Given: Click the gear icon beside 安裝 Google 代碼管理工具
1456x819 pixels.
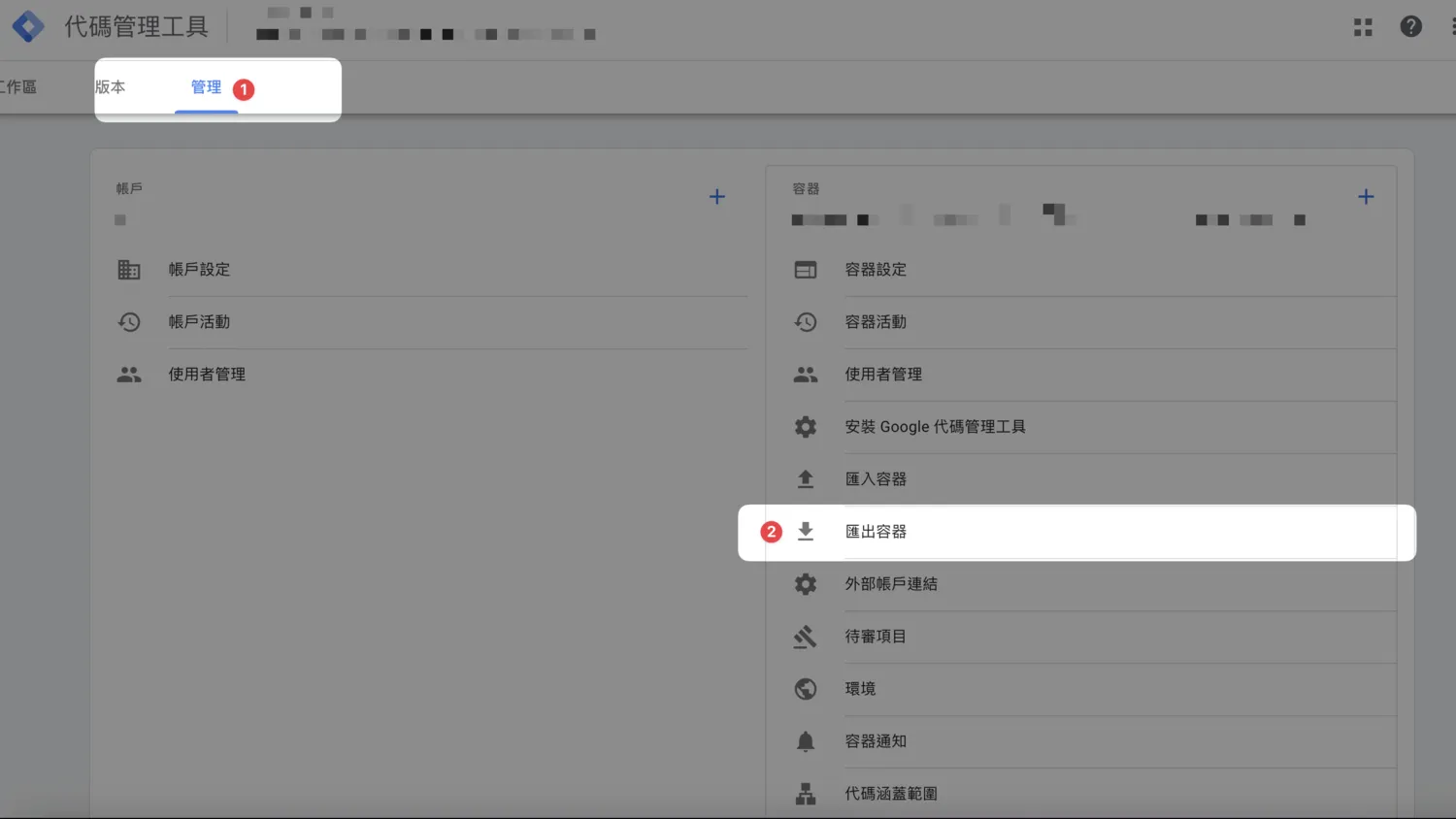Looking at the screenshot, I should point(806,426).
